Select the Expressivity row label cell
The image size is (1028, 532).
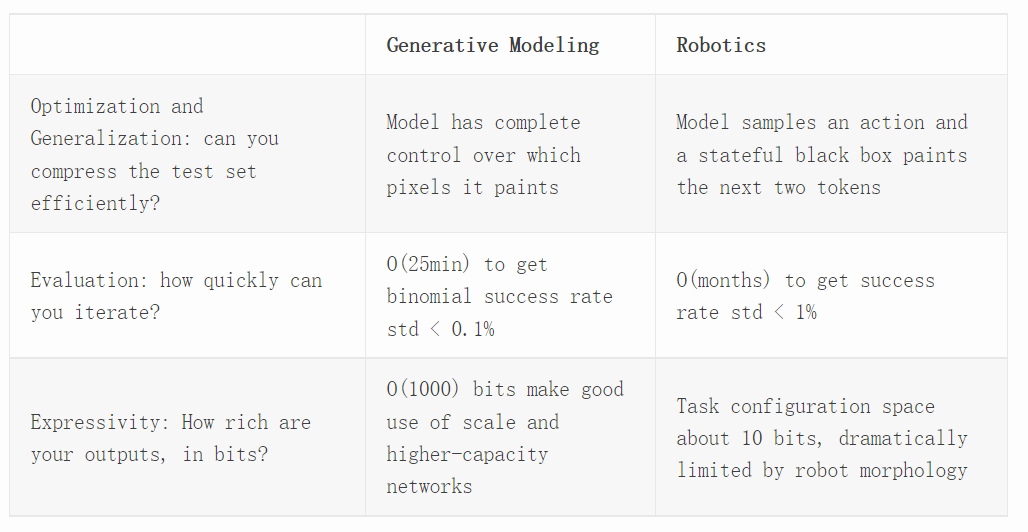click(170, 438)
